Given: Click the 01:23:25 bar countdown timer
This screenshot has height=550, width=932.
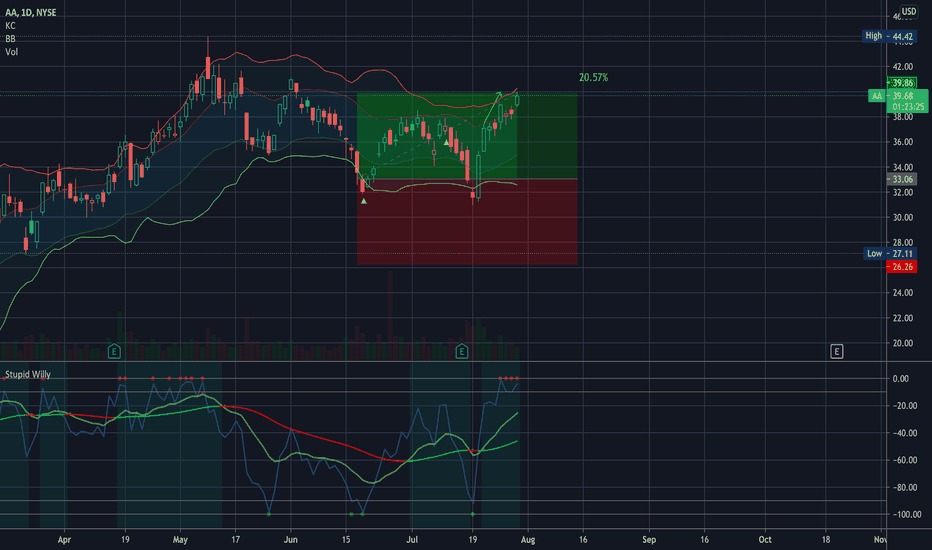Looking at the screenshot, I should [908, 107].
